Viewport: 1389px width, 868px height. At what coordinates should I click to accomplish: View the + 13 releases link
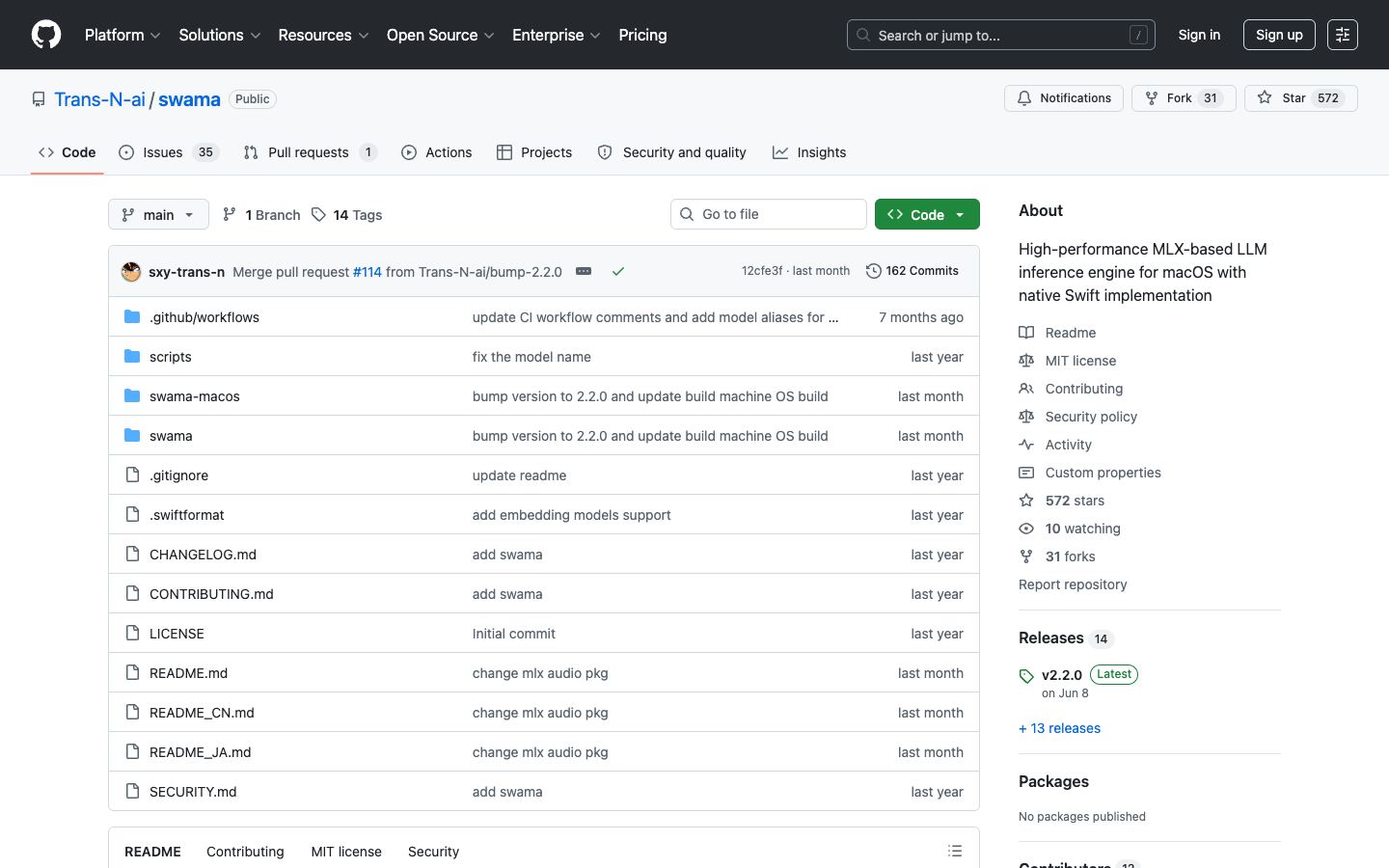(1059, 728)
